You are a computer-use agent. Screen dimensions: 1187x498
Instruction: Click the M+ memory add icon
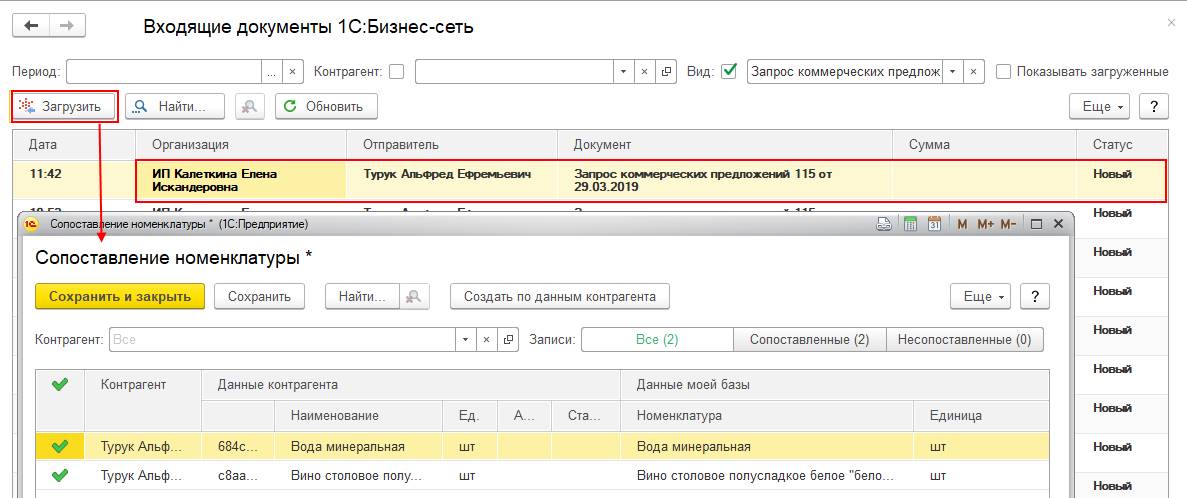pyautogui.click(x=984, y=224)
